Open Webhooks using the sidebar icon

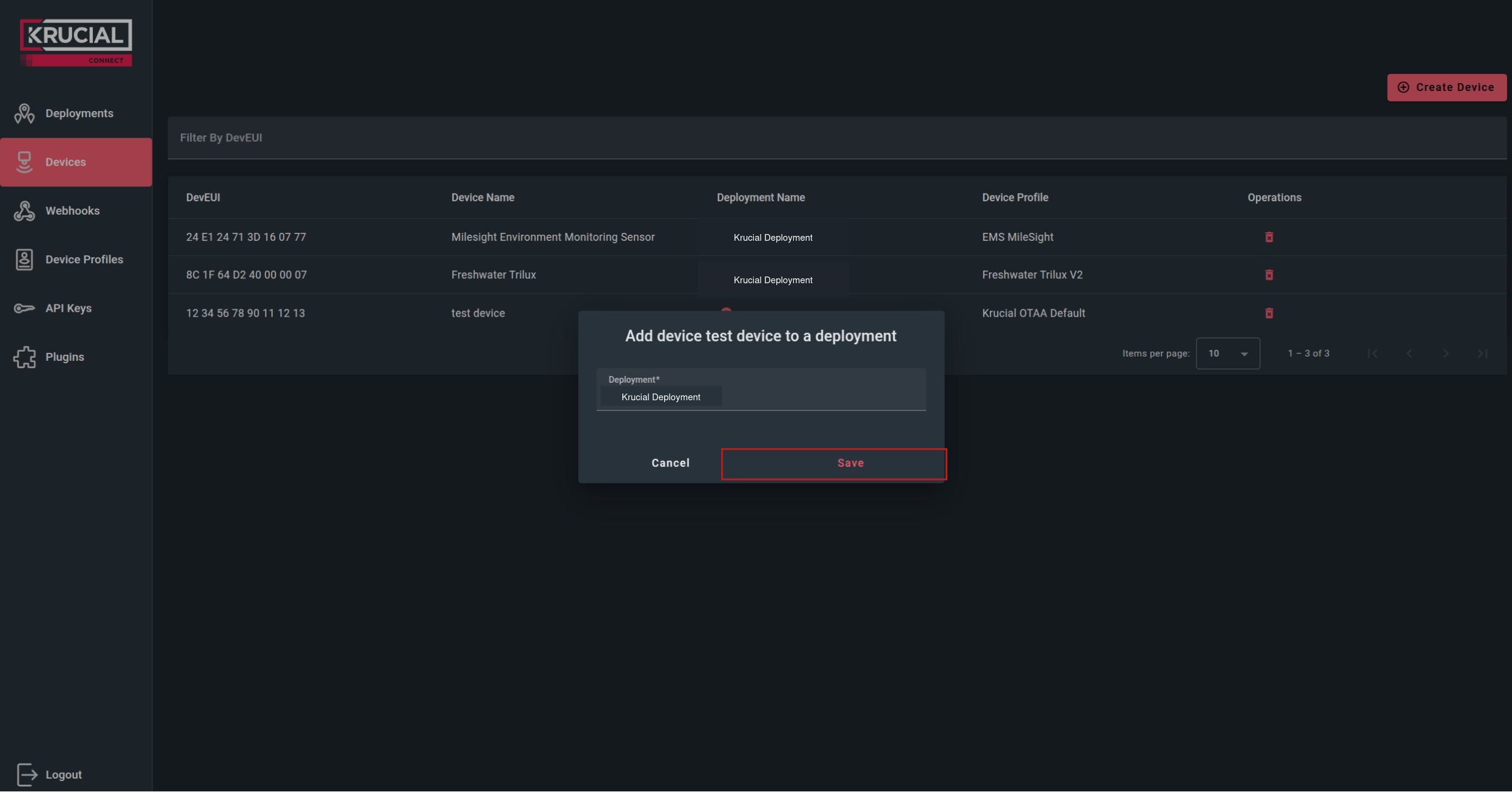point(24,210)
